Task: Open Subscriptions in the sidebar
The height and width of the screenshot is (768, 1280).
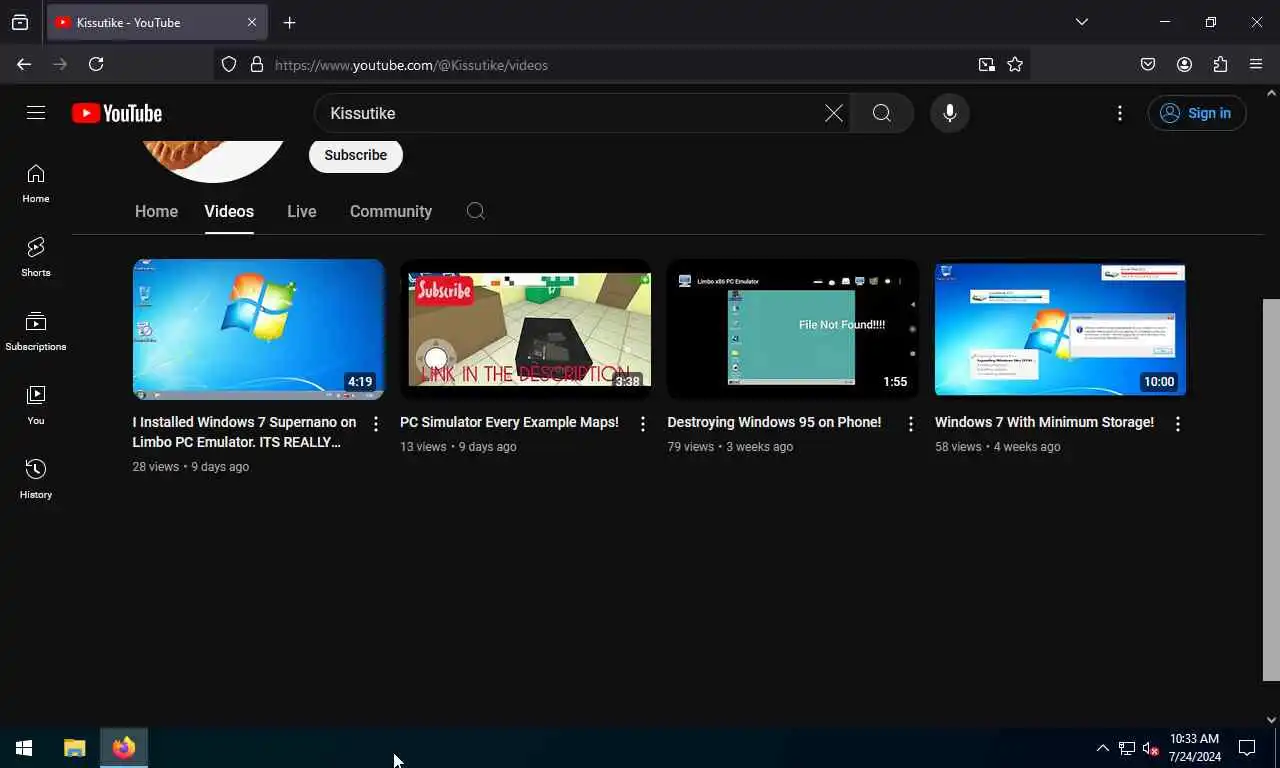Action: [x=36, y=332]
